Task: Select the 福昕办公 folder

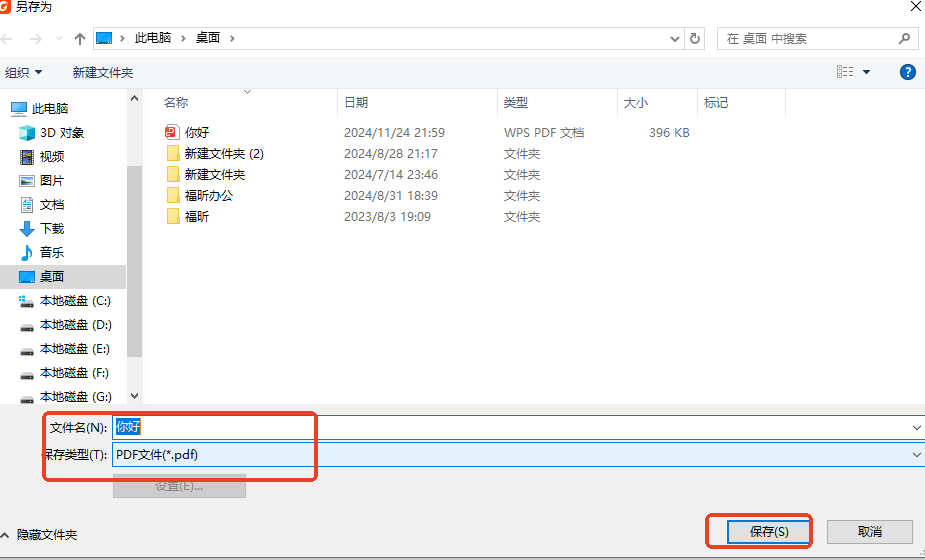Action: point(208,196)
